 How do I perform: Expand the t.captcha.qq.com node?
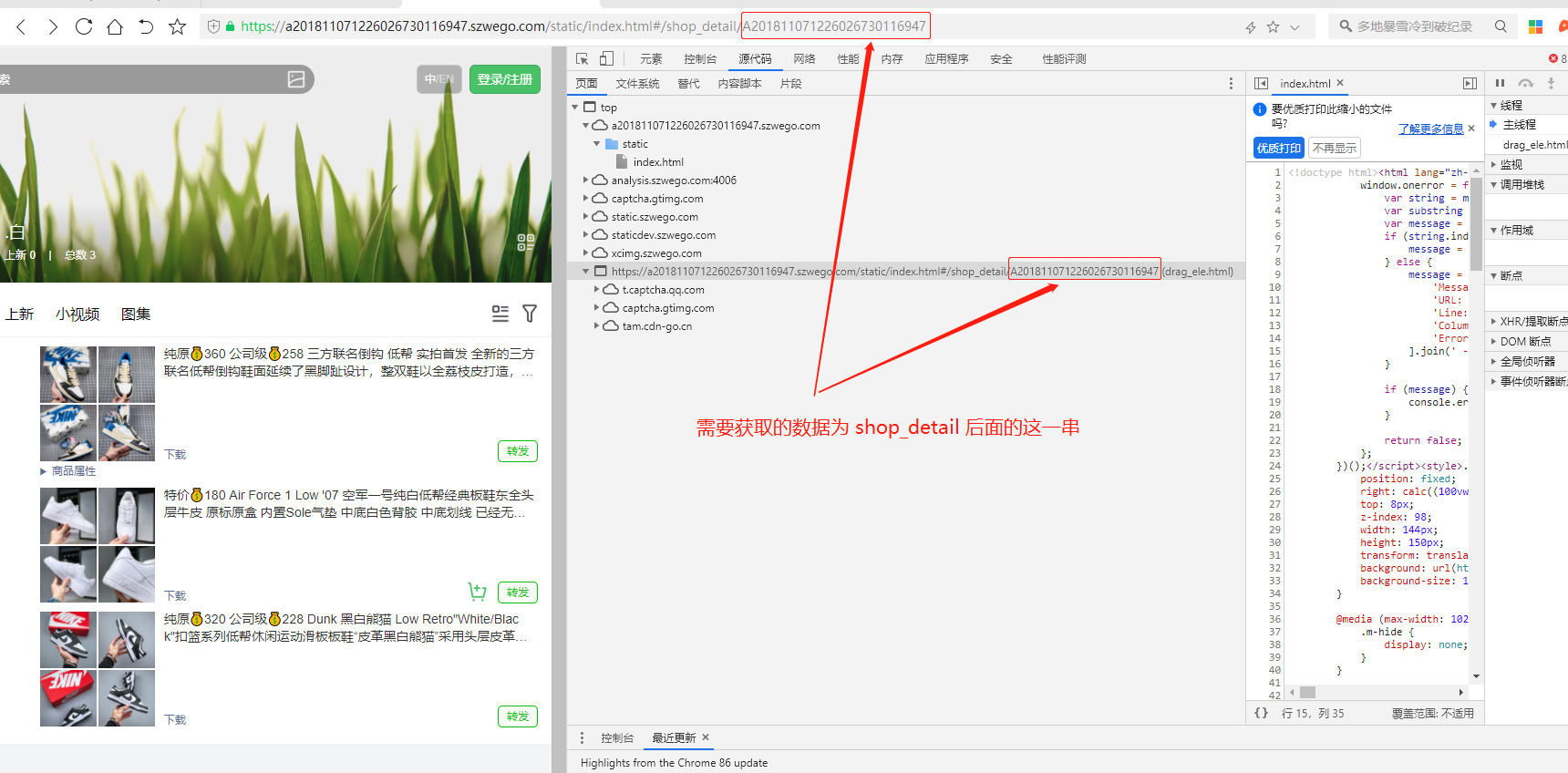click(x=597, y=290)
